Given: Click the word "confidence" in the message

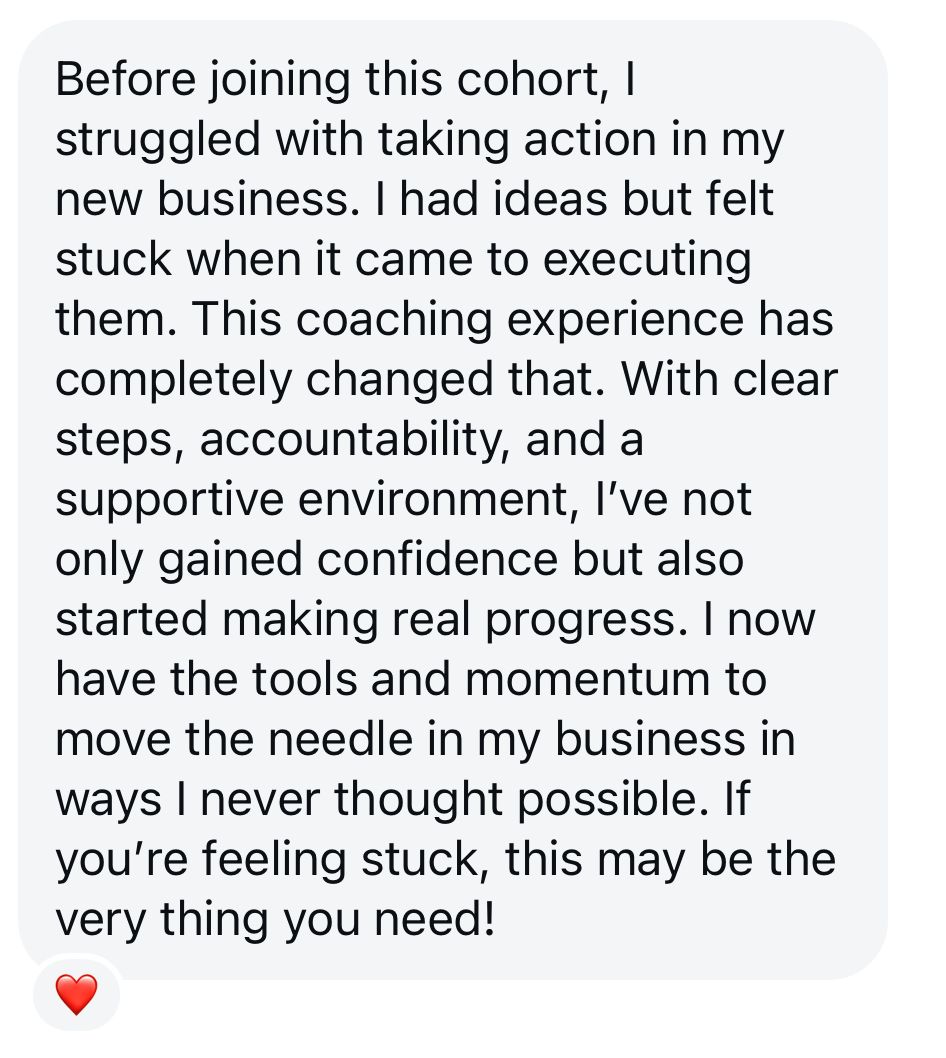Looking at the screenshot, I should (437, 560).
